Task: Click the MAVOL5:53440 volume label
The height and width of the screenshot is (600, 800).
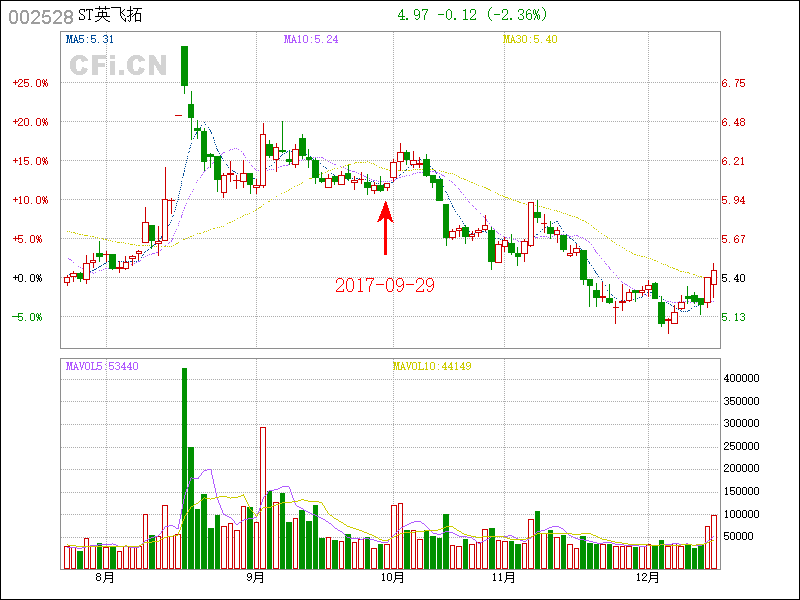Action: [102, 366]
